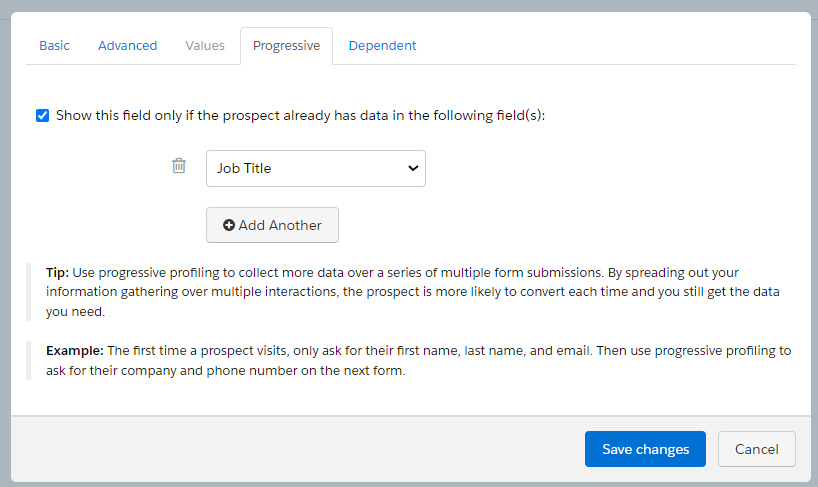Uncheck the show field only checkbox

(42, 115)
